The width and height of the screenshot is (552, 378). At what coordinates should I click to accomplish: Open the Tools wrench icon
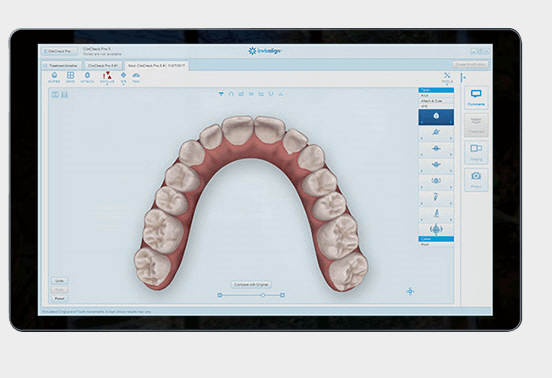tap(447, 78)
